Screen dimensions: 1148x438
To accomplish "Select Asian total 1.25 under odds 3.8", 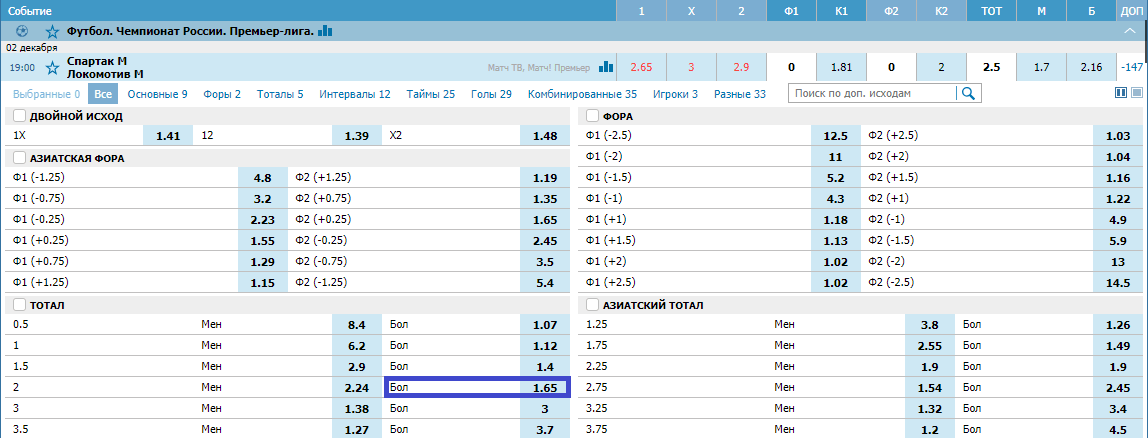I will point(930,324).
